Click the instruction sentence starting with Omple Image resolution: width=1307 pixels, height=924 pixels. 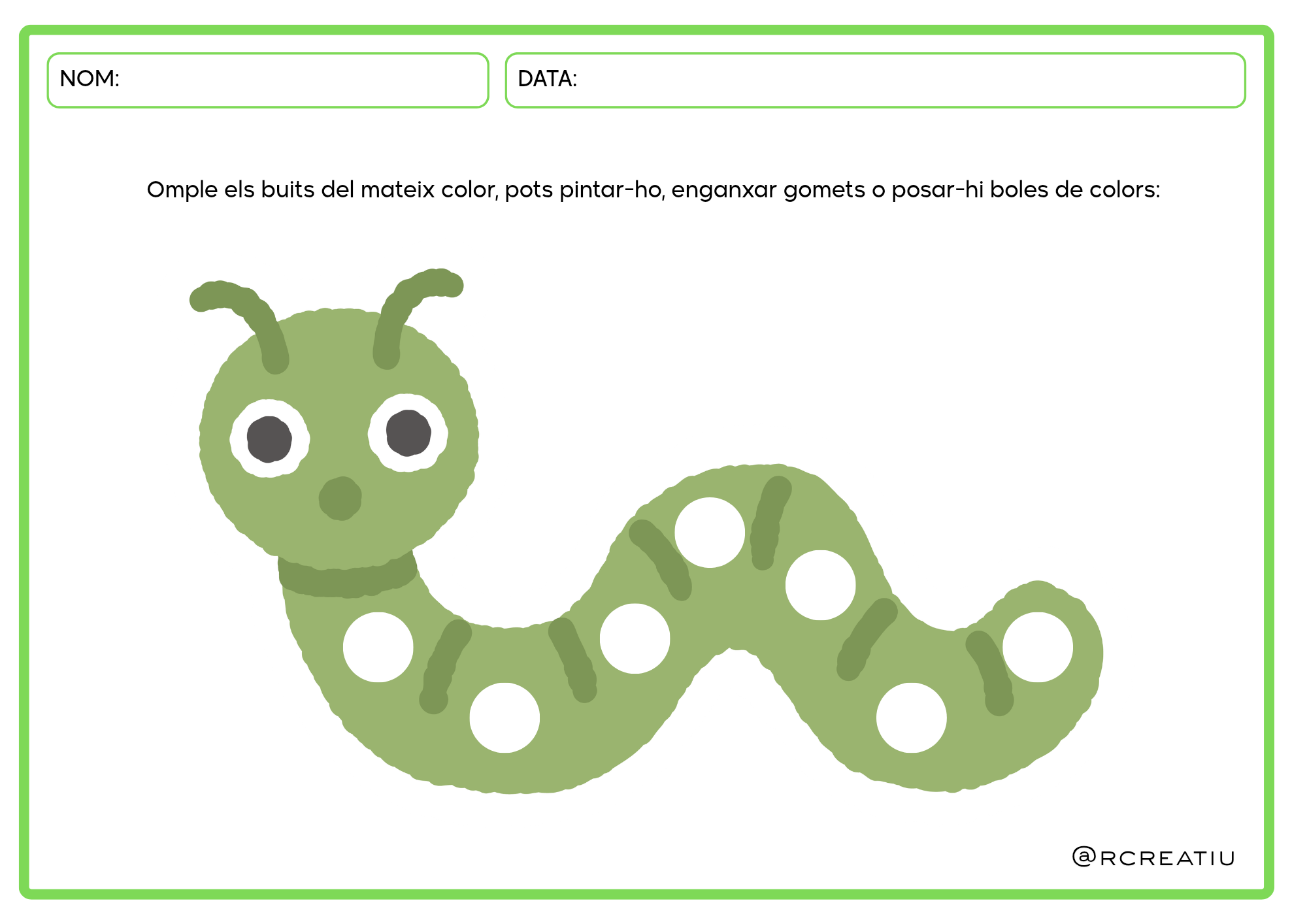point(653,190)
